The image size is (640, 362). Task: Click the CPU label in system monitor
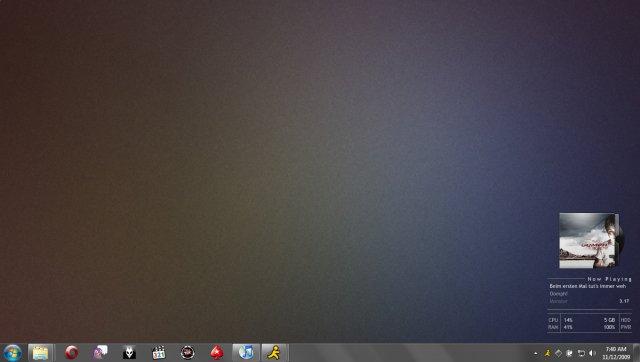coord(553,320)
